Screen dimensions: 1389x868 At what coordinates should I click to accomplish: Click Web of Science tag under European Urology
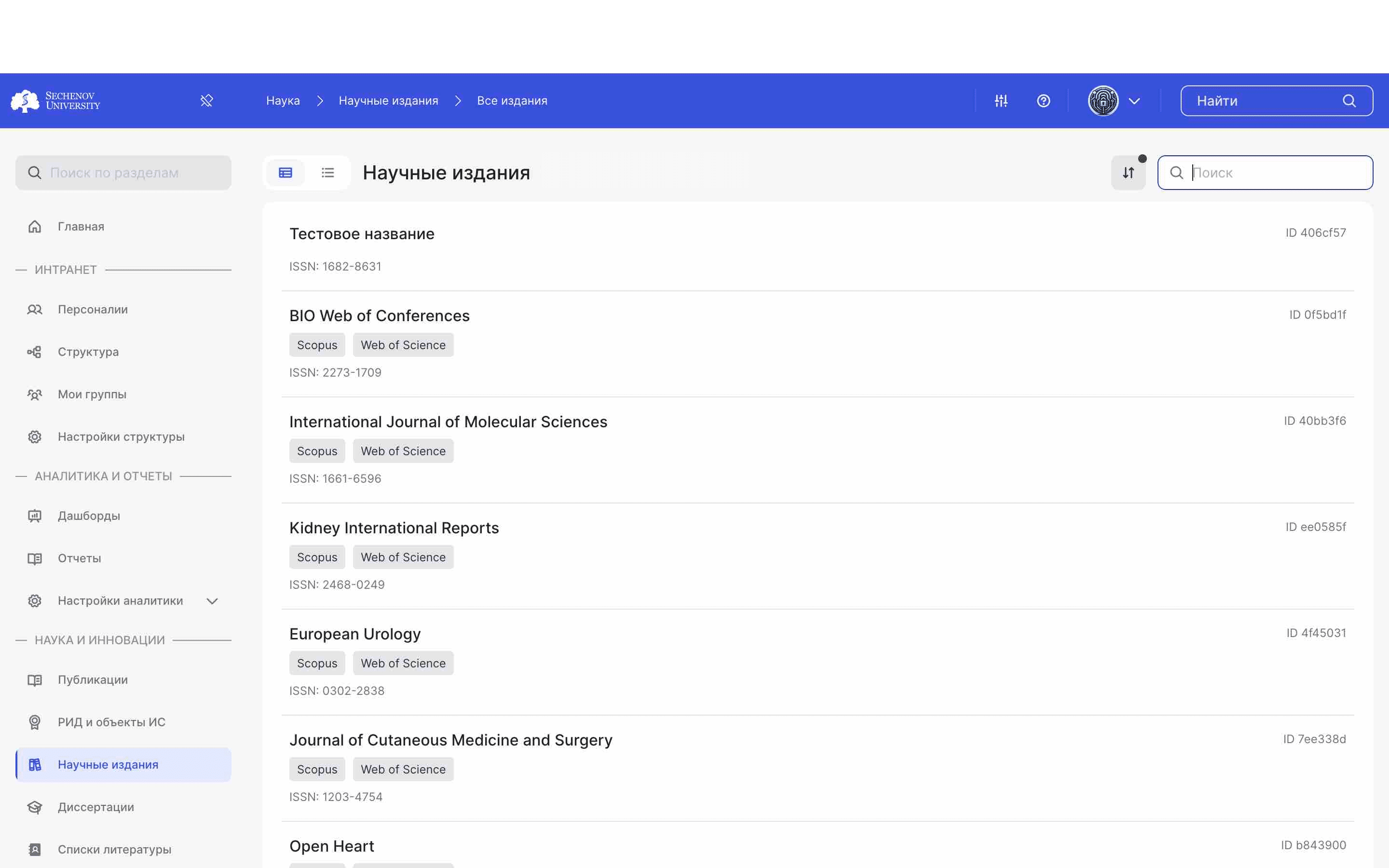pyautogui.click(x=403, y=664)
